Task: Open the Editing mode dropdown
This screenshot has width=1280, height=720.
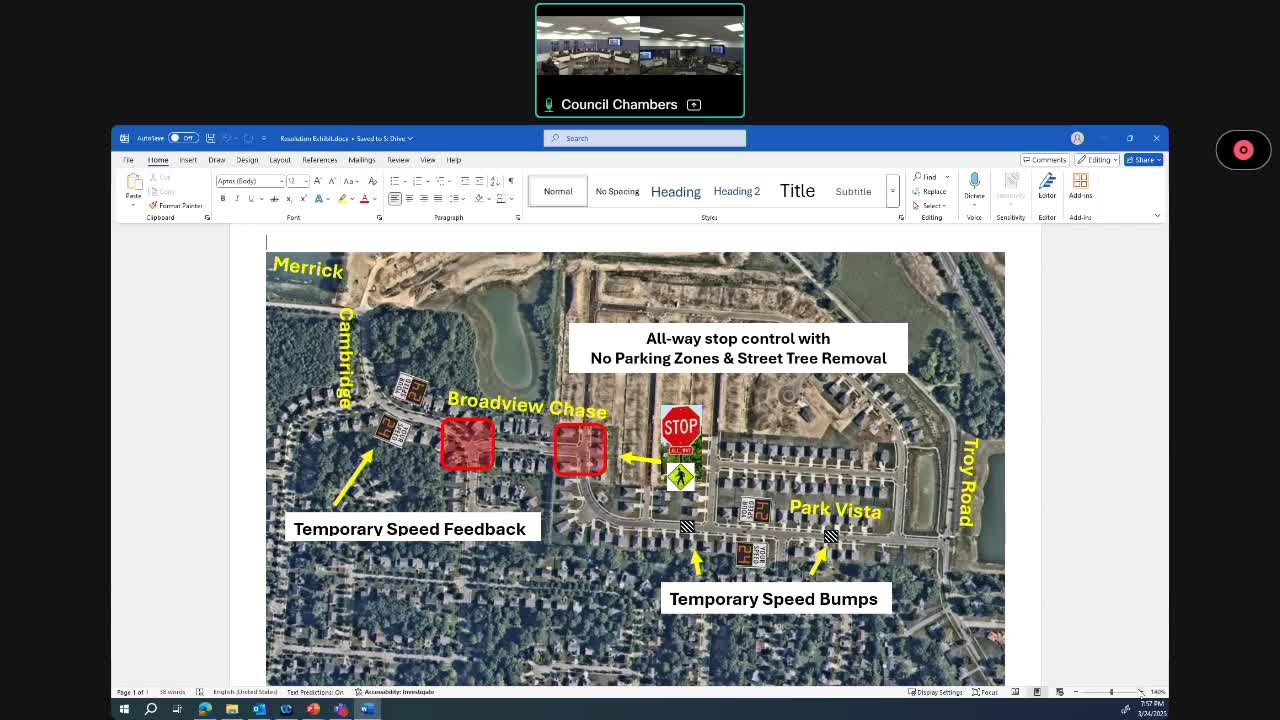Action: coord(1099,160)
